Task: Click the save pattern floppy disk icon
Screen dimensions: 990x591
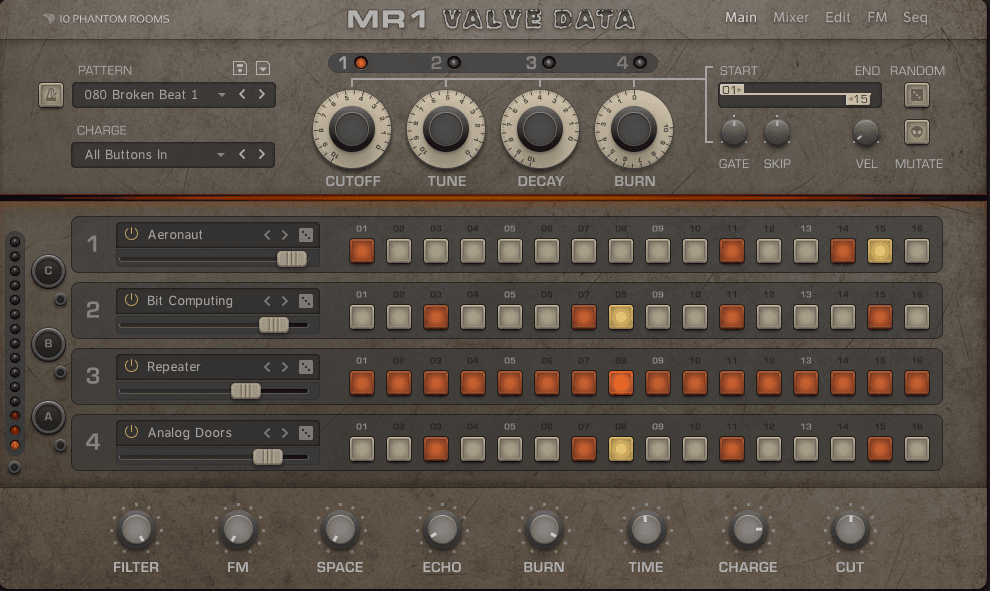Action: [x=240, y=68]
